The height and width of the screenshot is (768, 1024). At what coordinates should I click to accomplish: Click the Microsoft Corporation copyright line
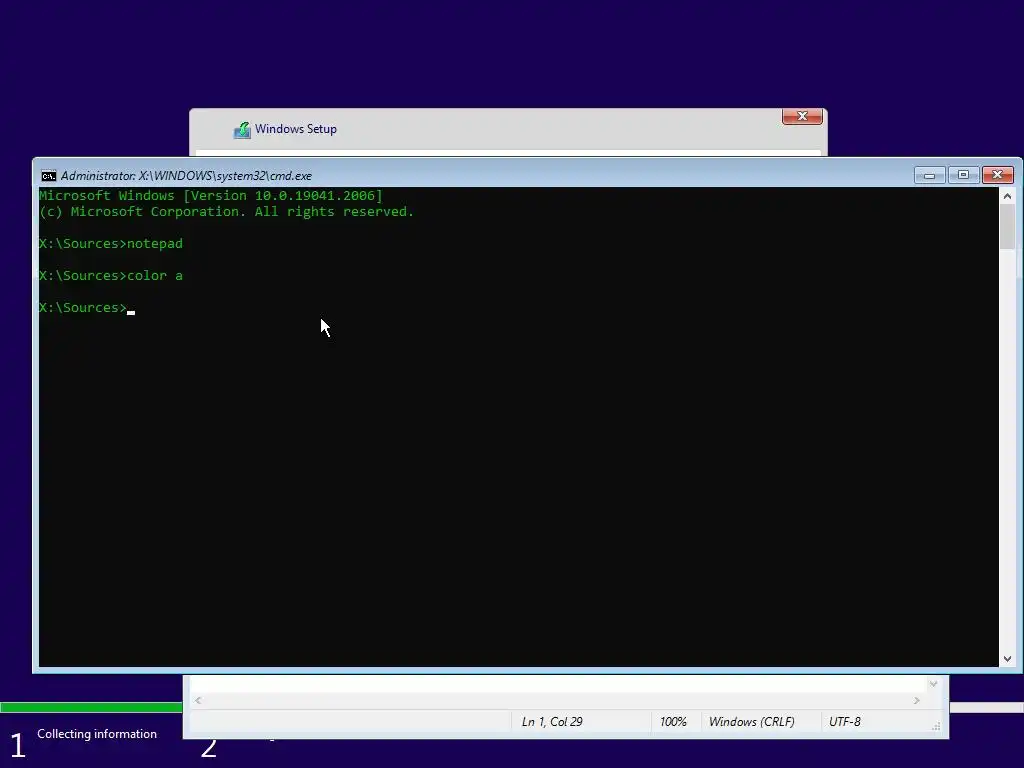point(227,212)
